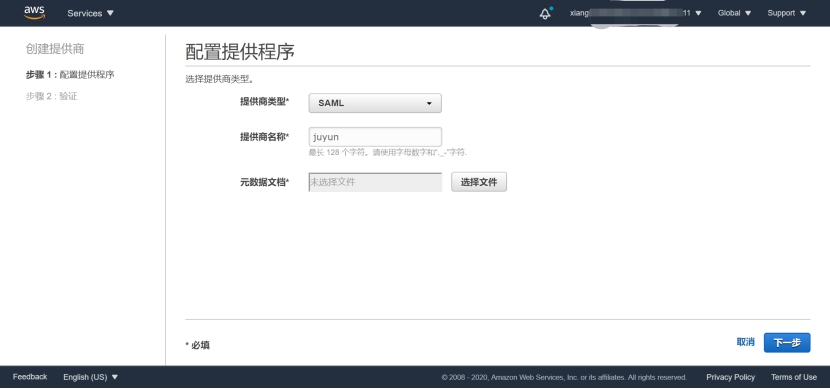830x389 pixels.
Task: Click the 配置提供程序 page heading
Action: click(240, 52)
